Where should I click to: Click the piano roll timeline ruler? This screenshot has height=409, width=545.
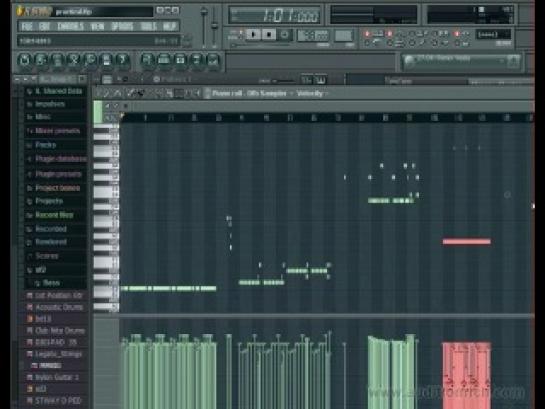point(327,118)
